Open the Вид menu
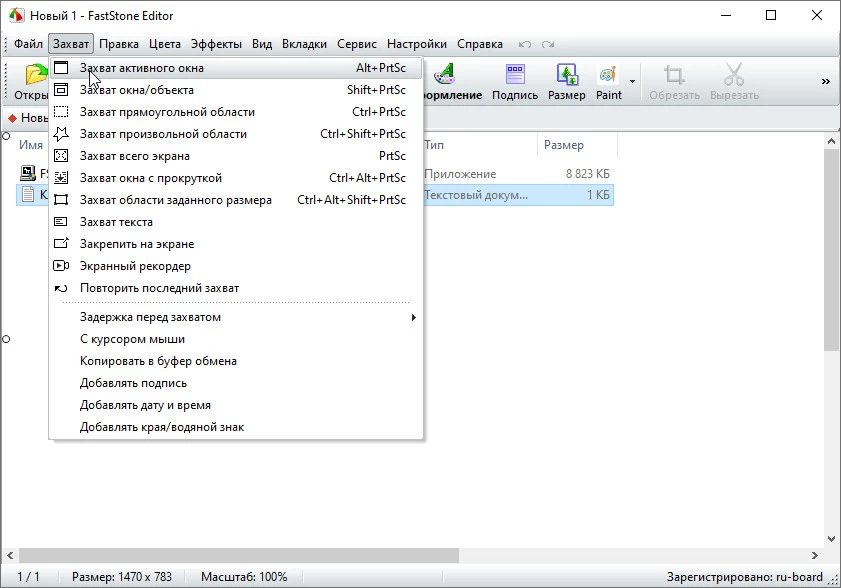The height and width of the screenshot is (588, 841). click(262, 44)
